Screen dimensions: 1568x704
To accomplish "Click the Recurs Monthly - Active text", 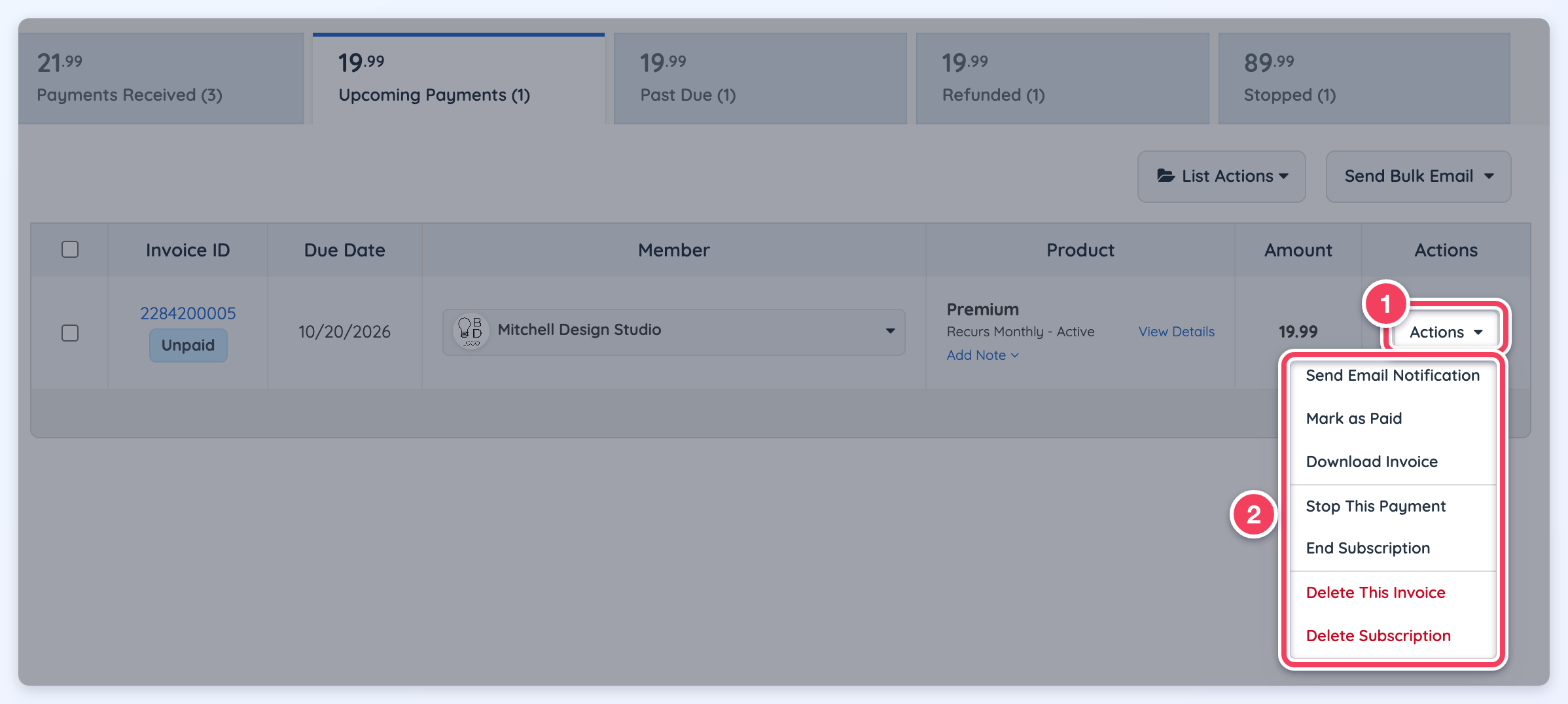I will [x=1020, y=332].
